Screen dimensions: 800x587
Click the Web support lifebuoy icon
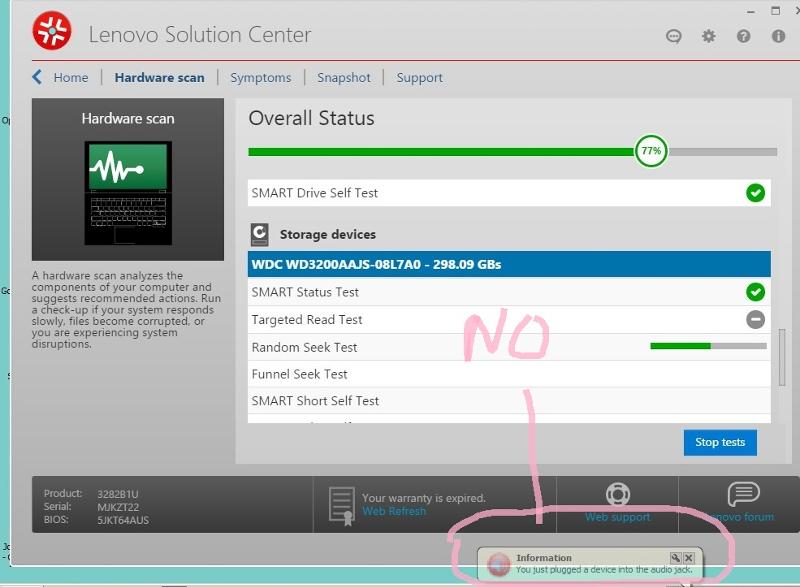pyautogui.click(x=618, y=494)
